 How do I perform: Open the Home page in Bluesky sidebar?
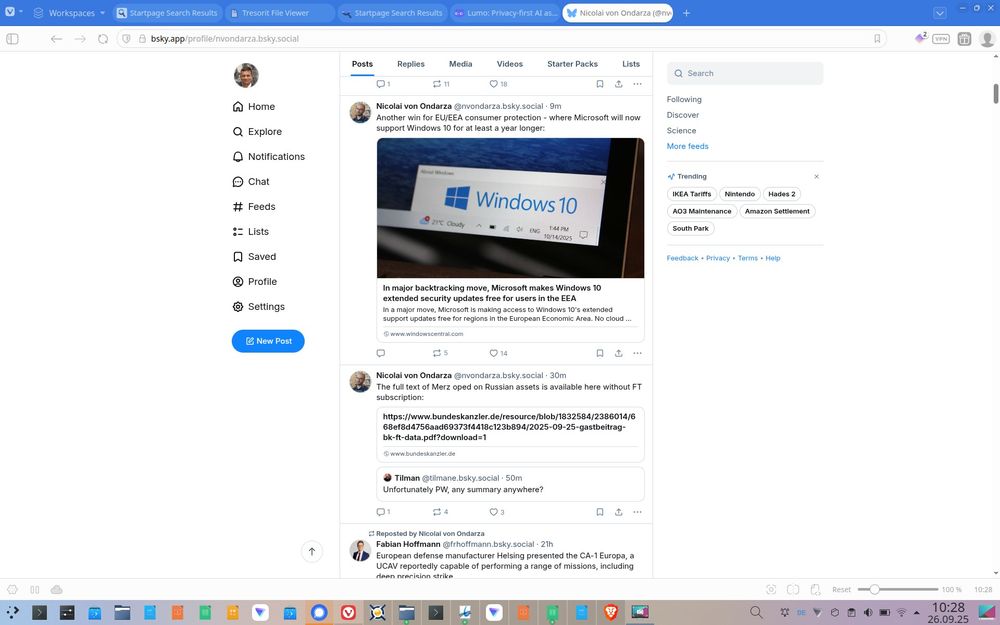(x=254, y=107)
